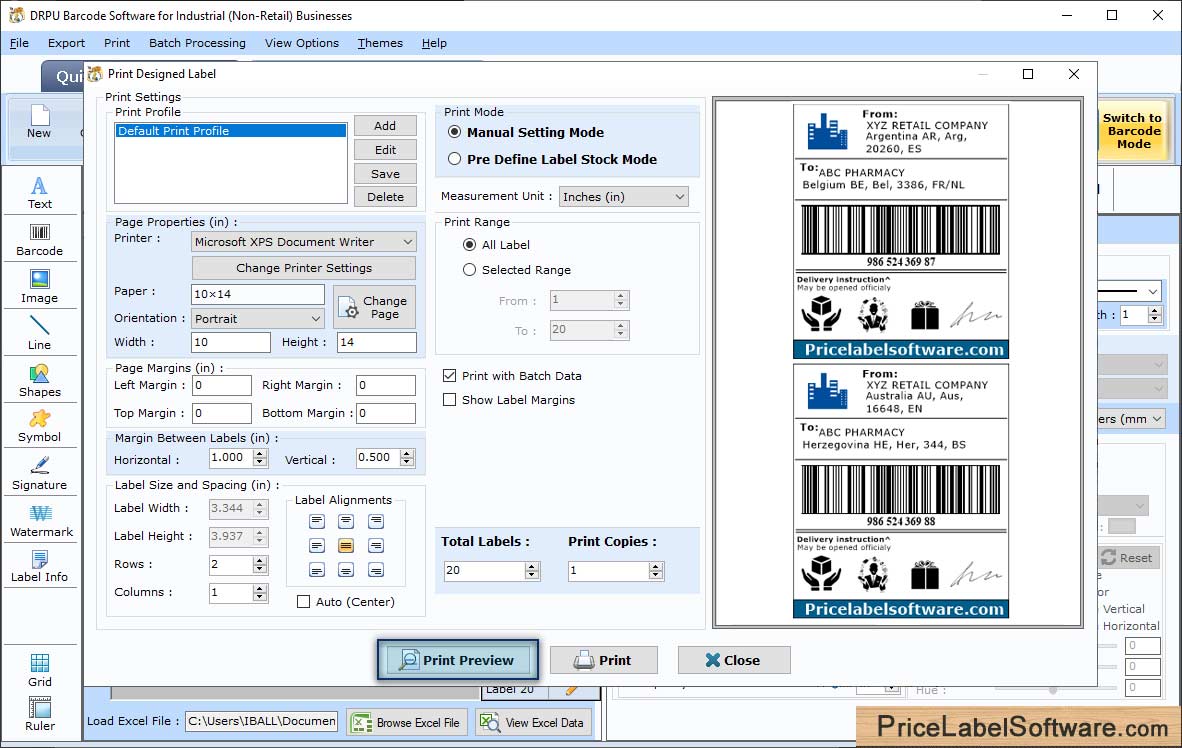Open the Orientation dropdown

[x=258, y=319]
